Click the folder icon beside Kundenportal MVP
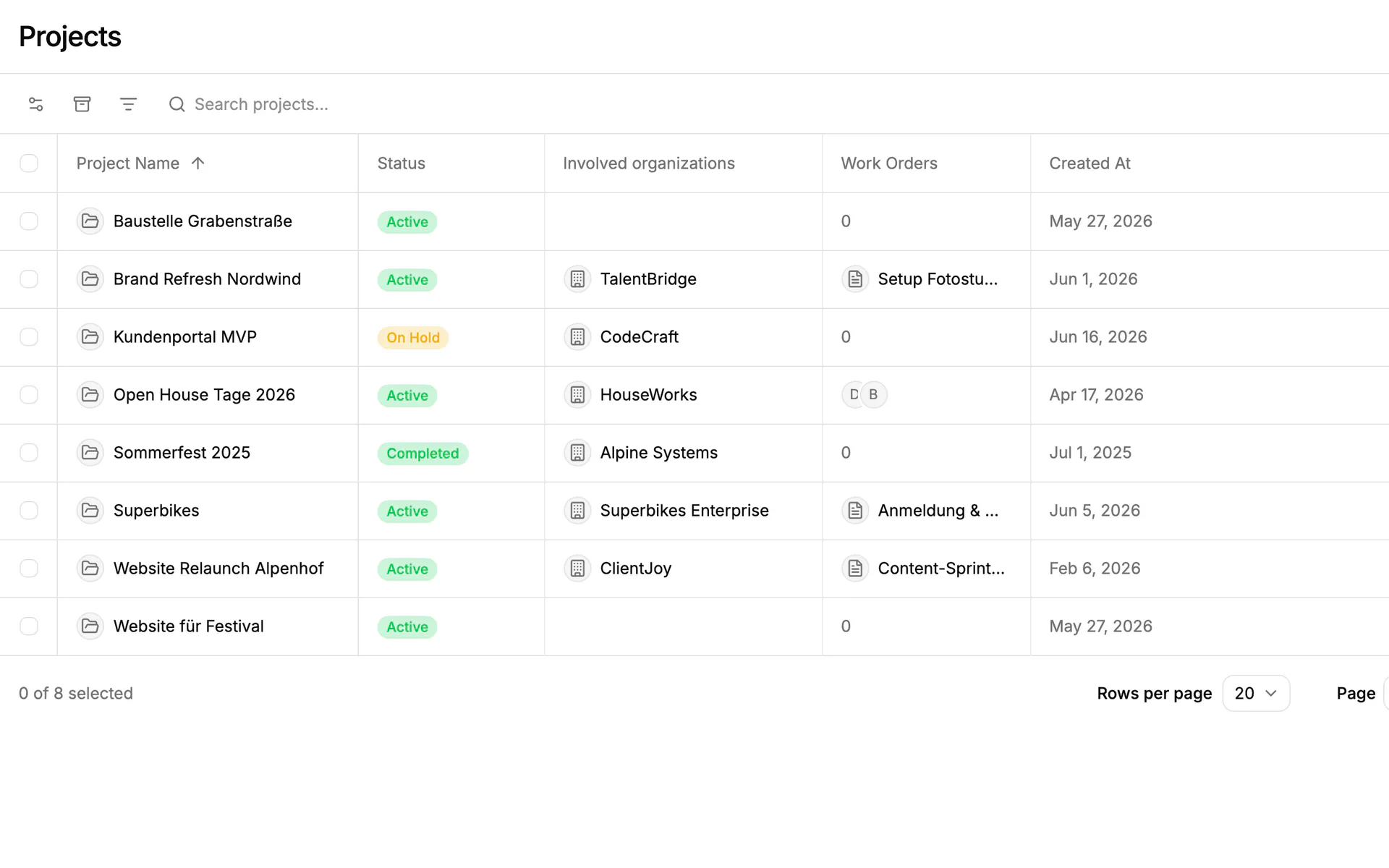The image size is (1389, 868). (x=90, y=336)
